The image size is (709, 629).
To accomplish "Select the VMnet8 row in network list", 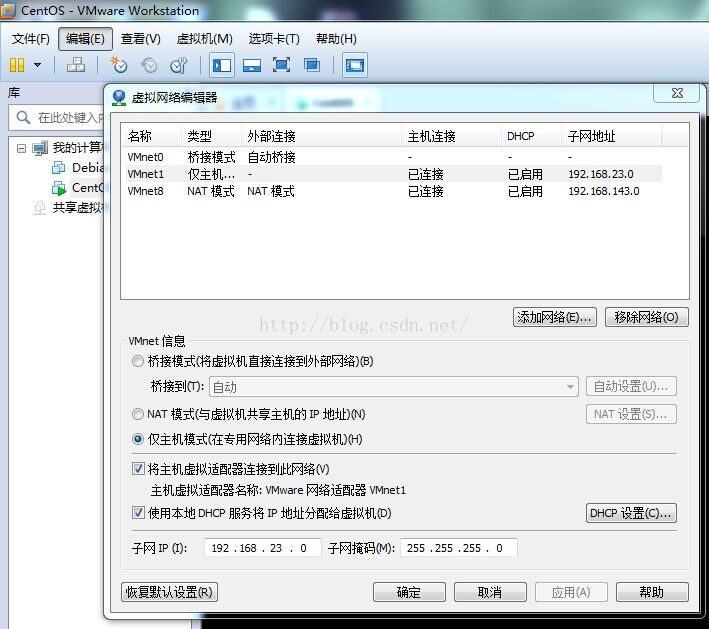I will click(x=393, y=191).
